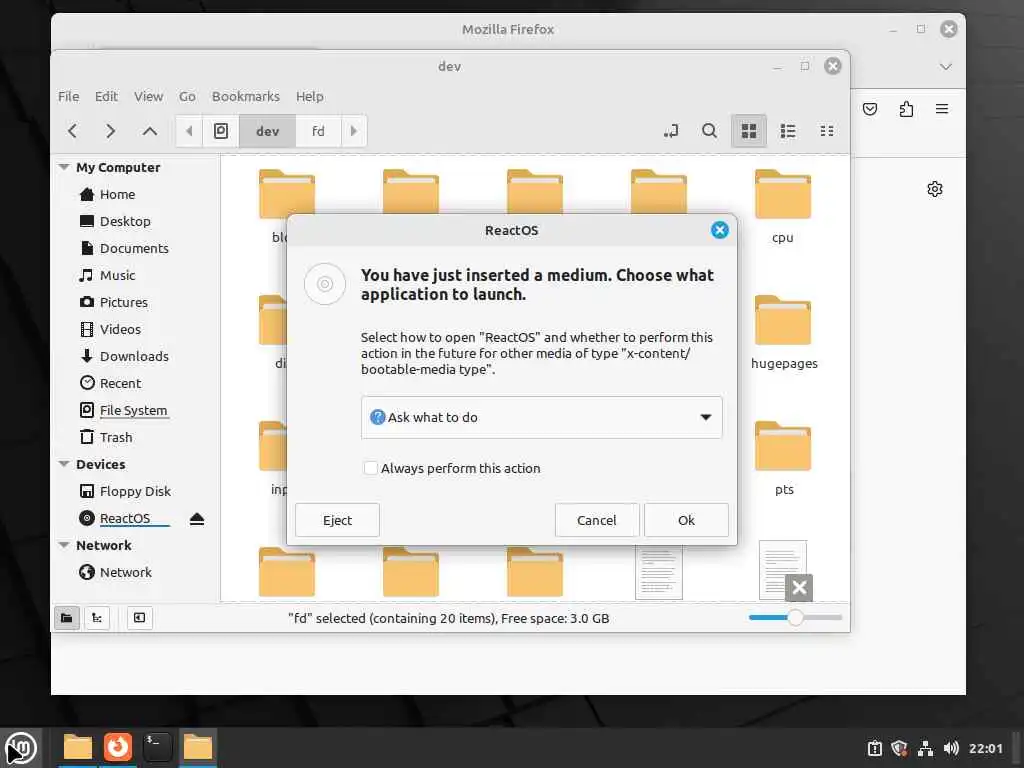Go back with the left arrow navigation button
Screen dimensions: 1024x768
pos(72,131)
